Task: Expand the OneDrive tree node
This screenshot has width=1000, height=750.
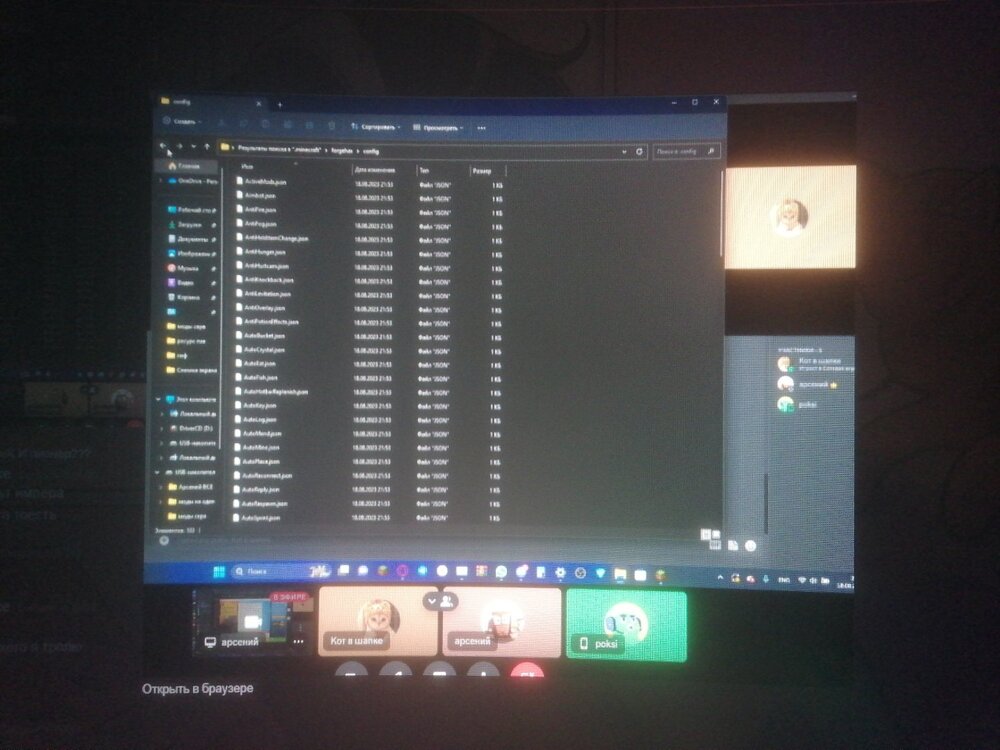Action: [x=161, y=181]
